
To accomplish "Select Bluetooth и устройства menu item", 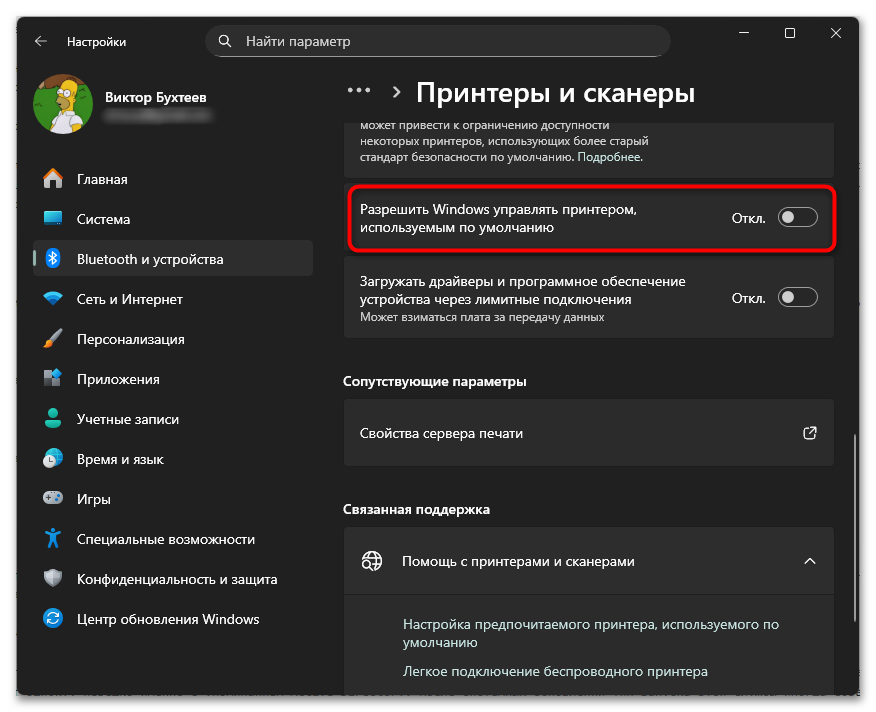I will pos(173,258).
